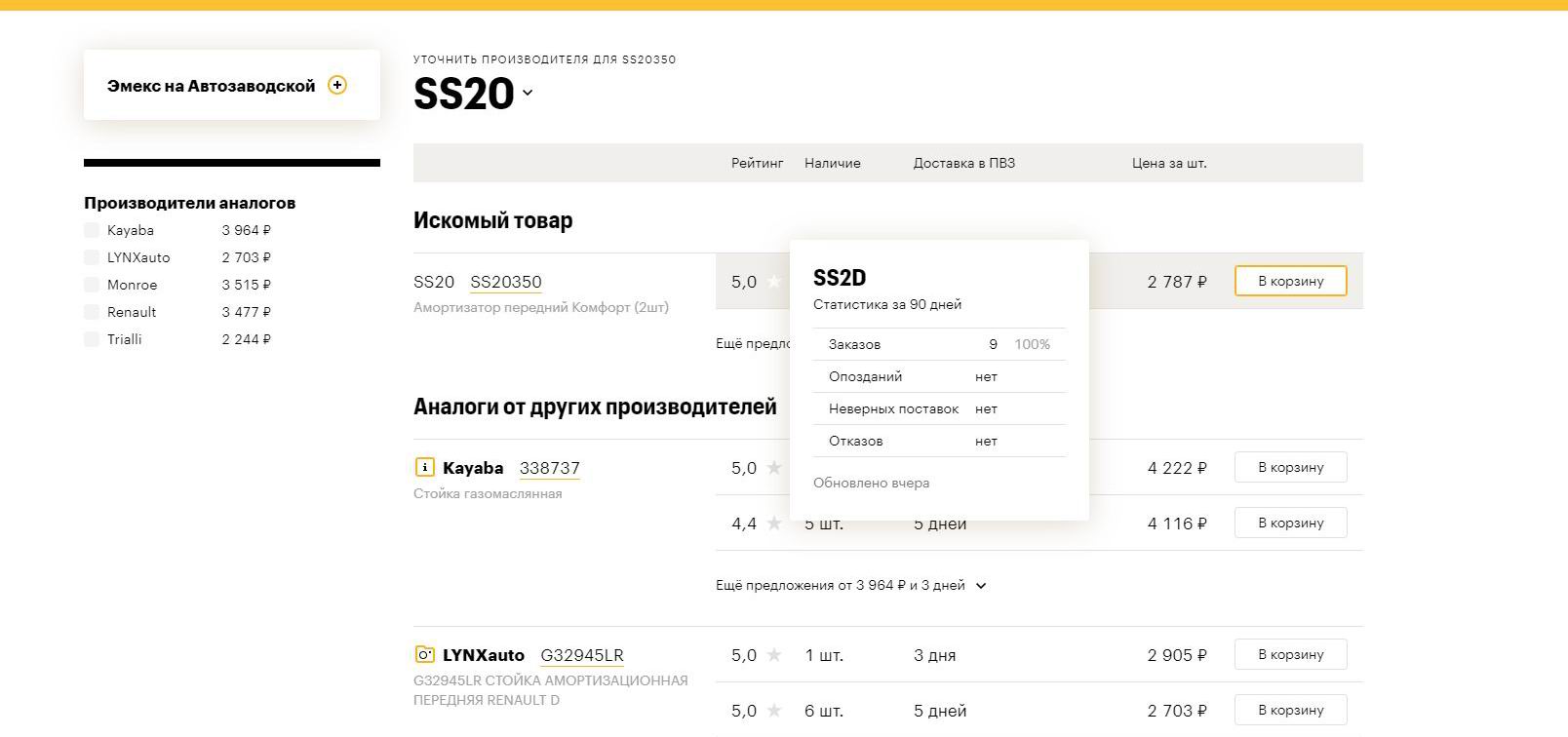Viewport: 1568px width, 737px height.
Task: Expand more offers from 3 964 ₽
Action: (851, 585)
